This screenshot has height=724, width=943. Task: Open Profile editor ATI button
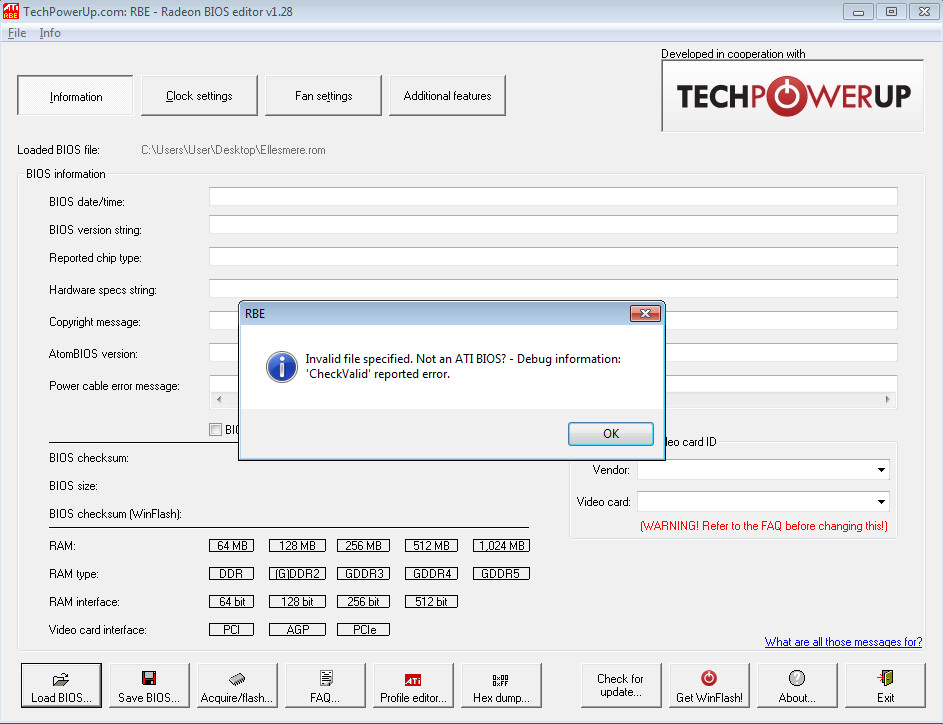coord(413,686)
